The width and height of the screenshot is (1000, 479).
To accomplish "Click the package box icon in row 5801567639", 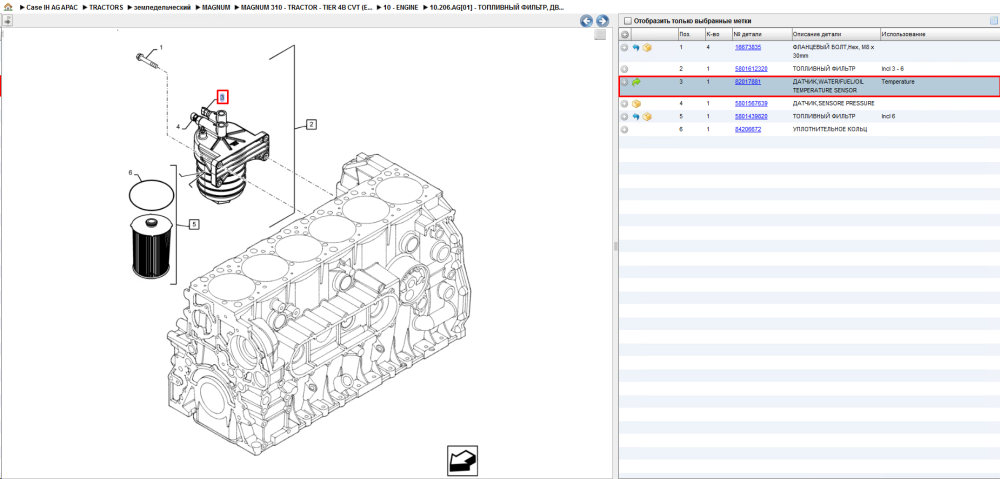I will coord(636,103).
